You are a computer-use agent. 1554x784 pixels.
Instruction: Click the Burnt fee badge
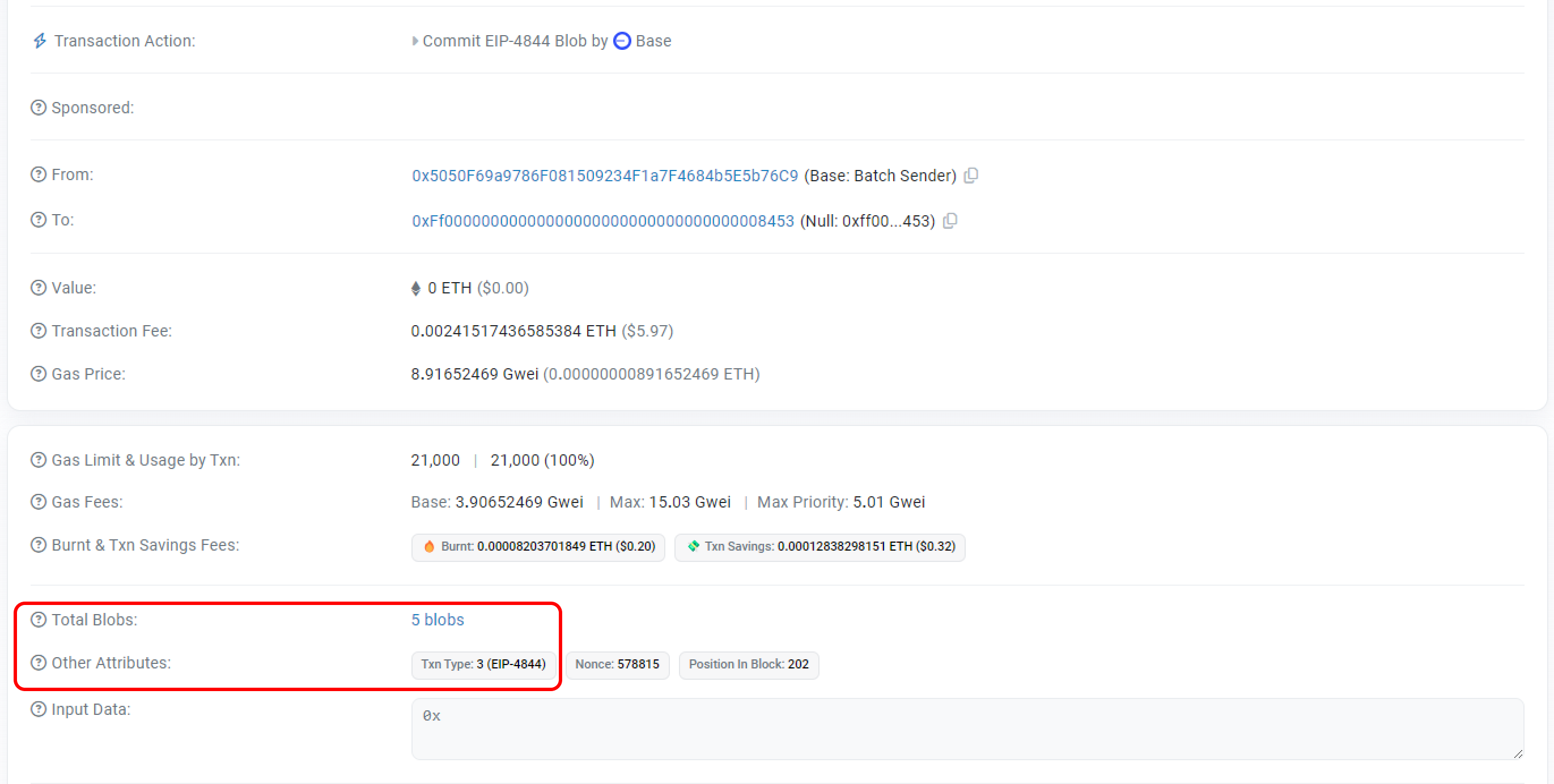pyautogui.click(x=538, y=547)
